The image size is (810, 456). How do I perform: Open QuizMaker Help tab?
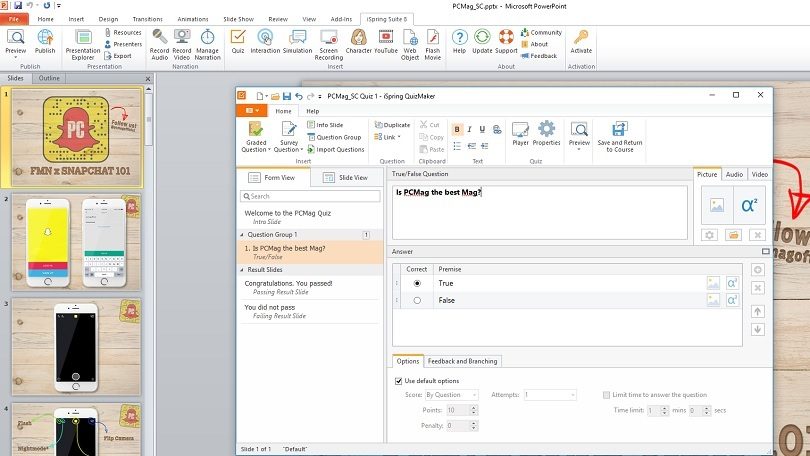point(313,111)
